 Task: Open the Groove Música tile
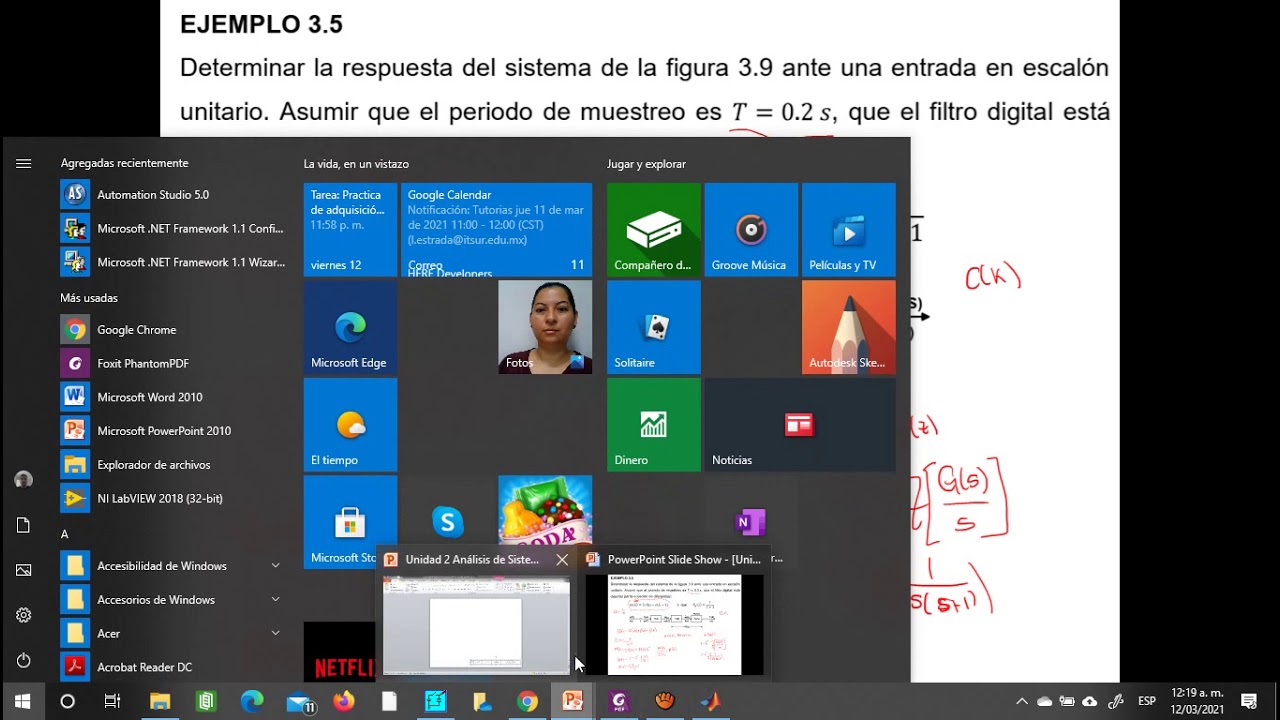751,230
